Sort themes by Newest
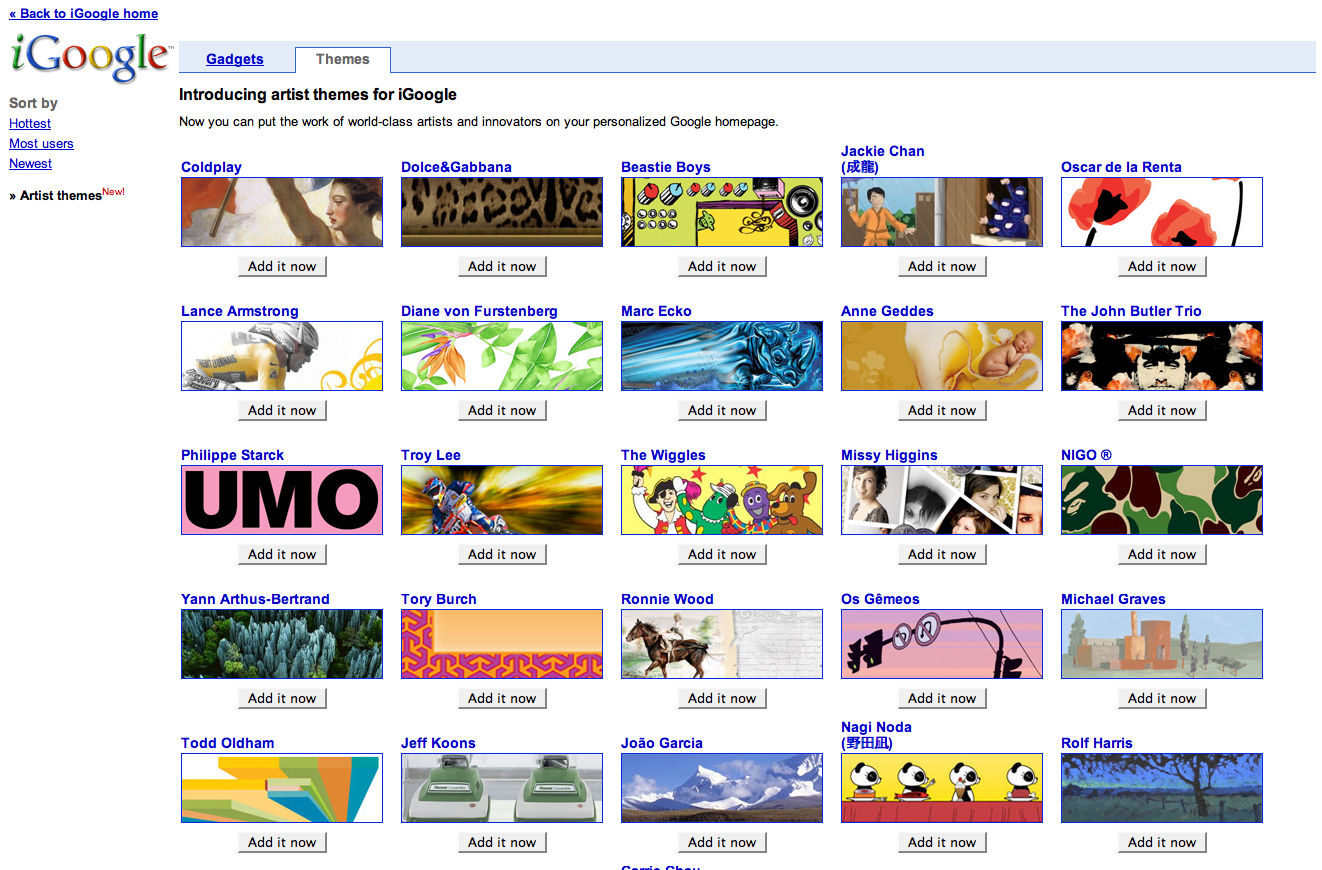The image size is (1322, 870). click(x=30, y=164)
